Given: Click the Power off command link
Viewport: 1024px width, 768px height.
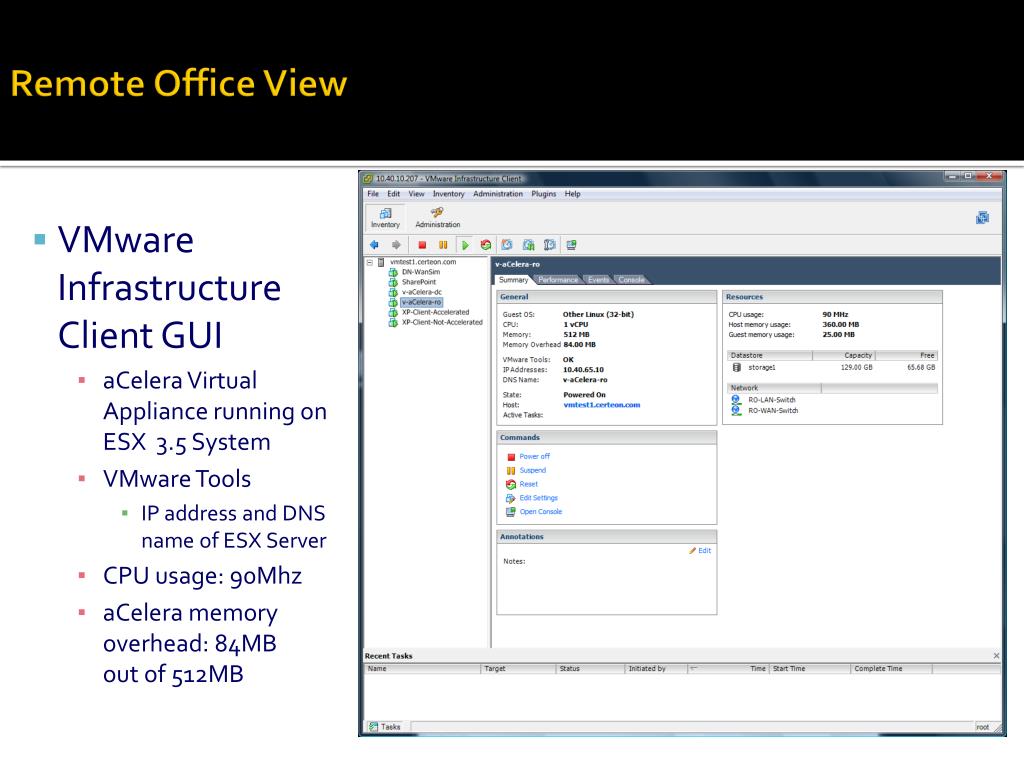Looking at the screenshot, I should coord(534,456).
